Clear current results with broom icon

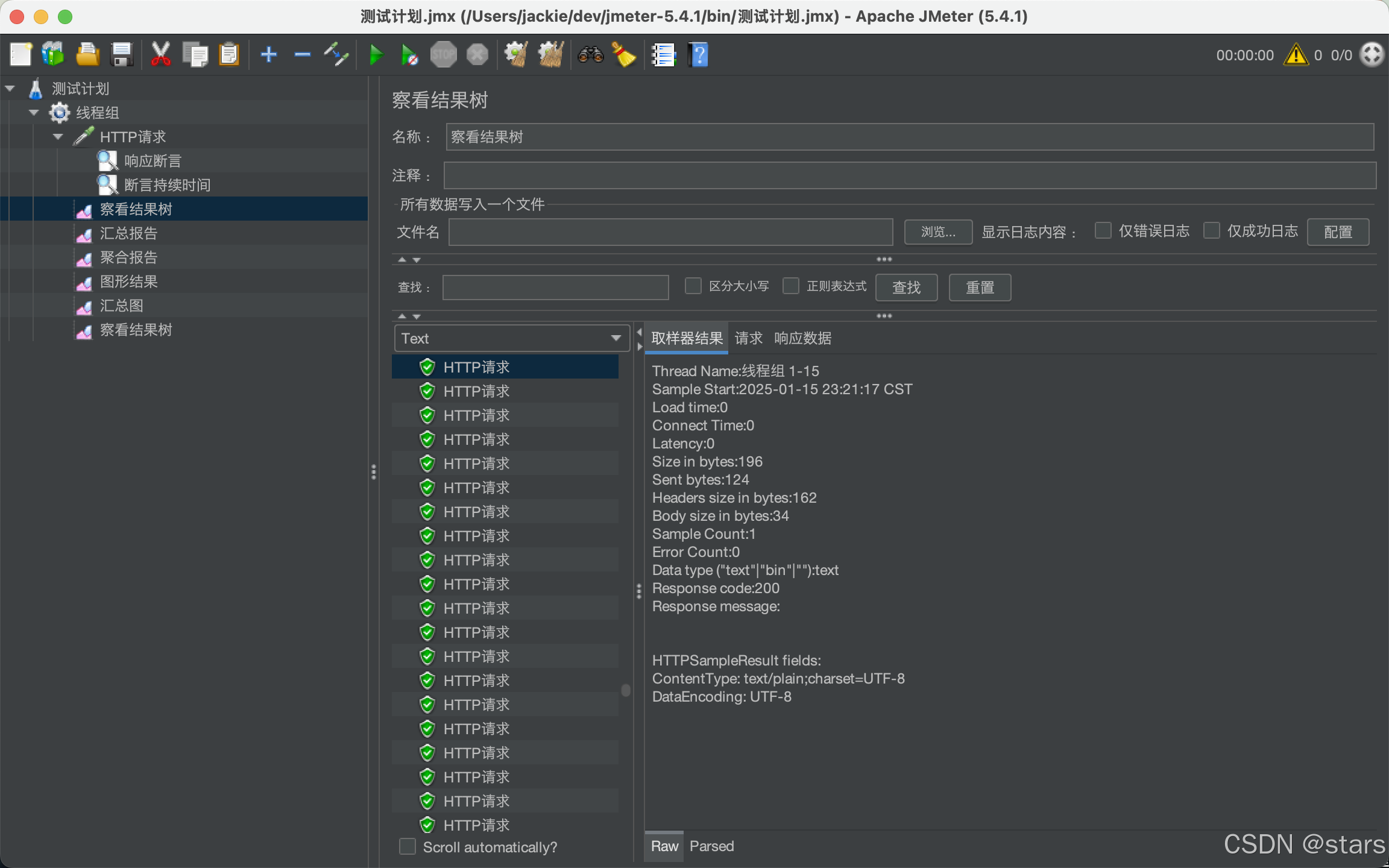[x=516, y=55]
